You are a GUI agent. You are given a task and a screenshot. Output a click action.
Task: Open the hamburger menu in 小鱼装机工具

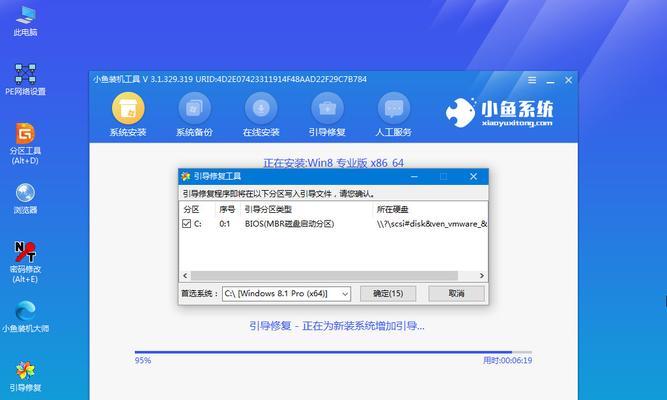click(x=532, y=80)
